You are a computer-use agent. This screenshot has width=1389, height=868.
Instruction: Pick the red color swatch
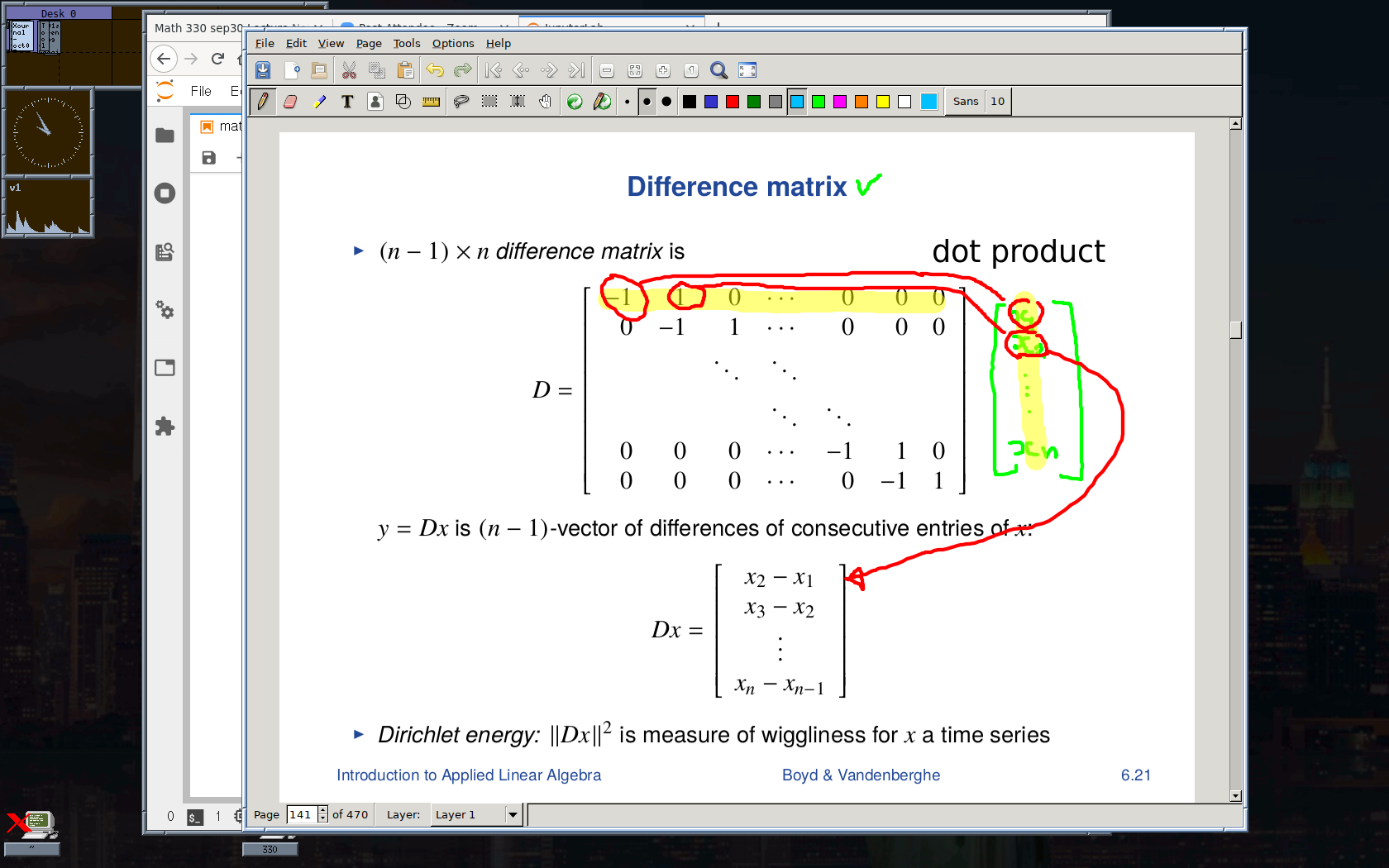(x=733, y=102)
